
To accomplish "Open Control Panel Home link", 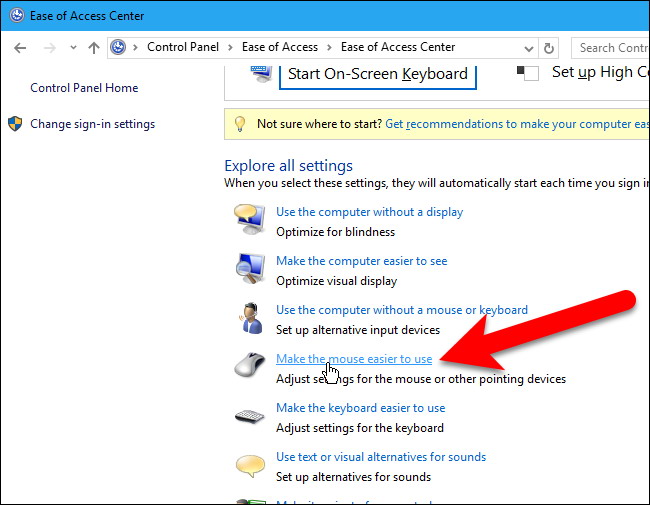I will coord(84,88).
